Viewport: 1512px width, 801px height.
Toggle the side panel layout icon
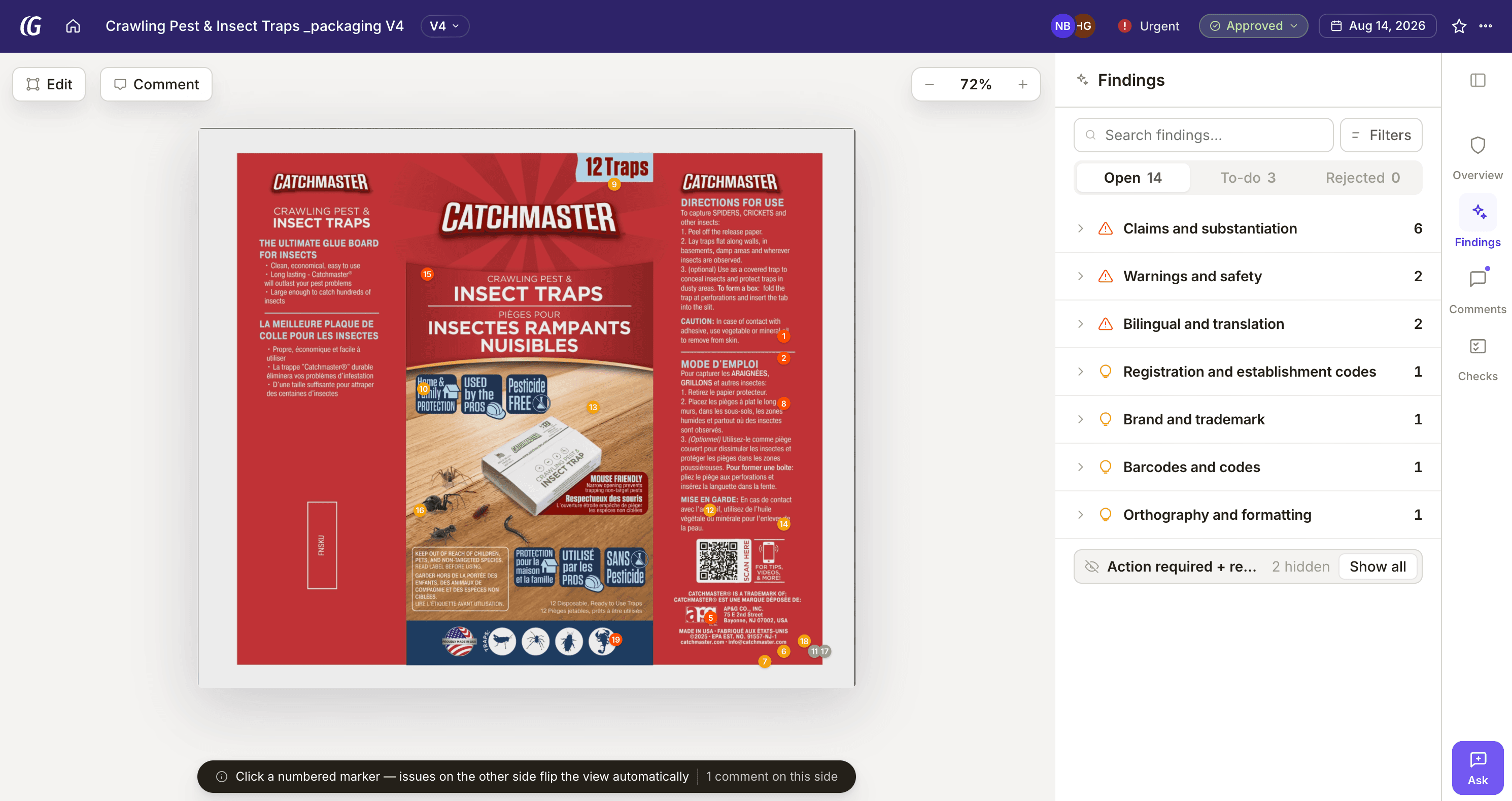1477,80
